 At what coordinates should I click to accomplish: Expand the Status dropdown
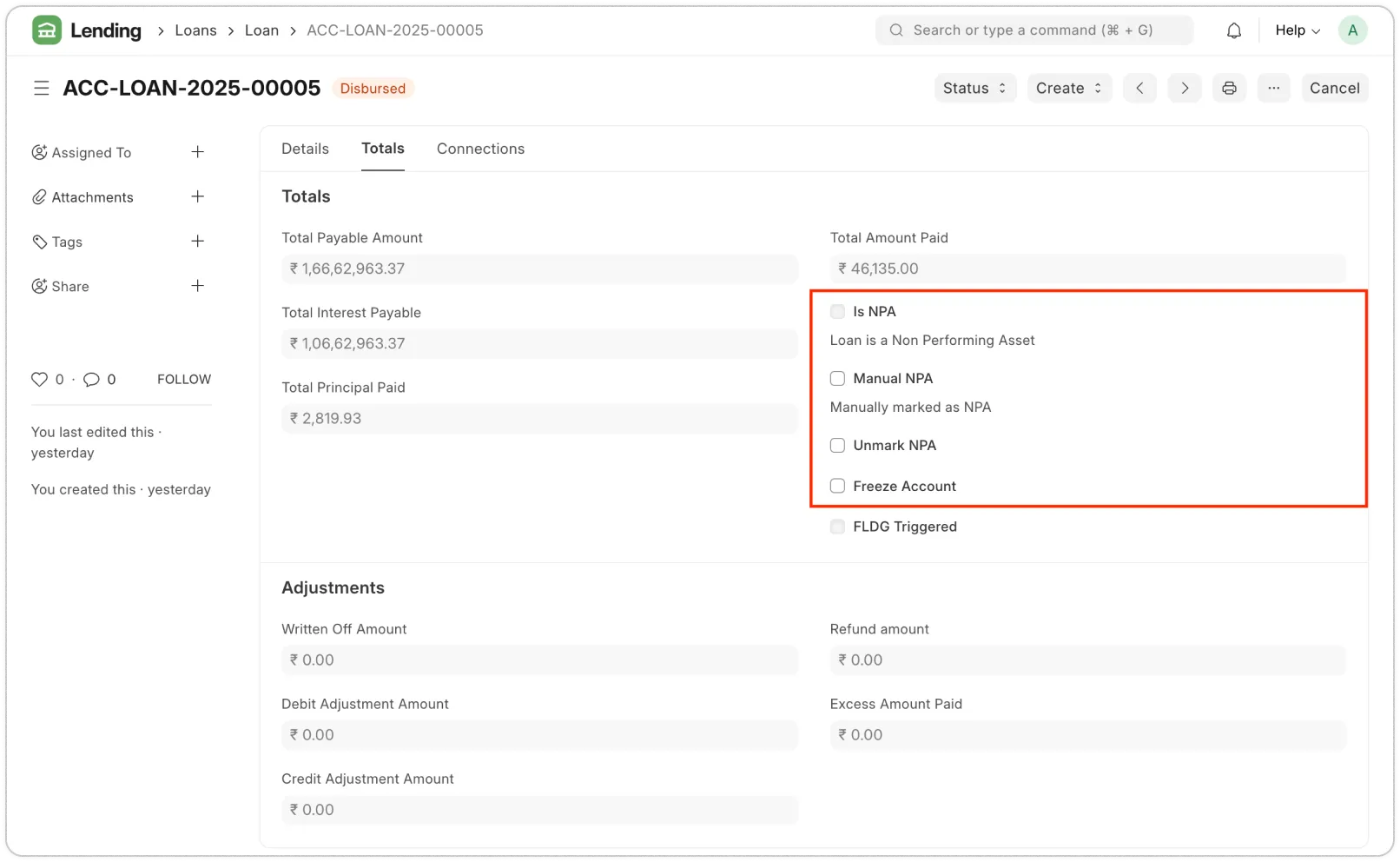point(974,89)
